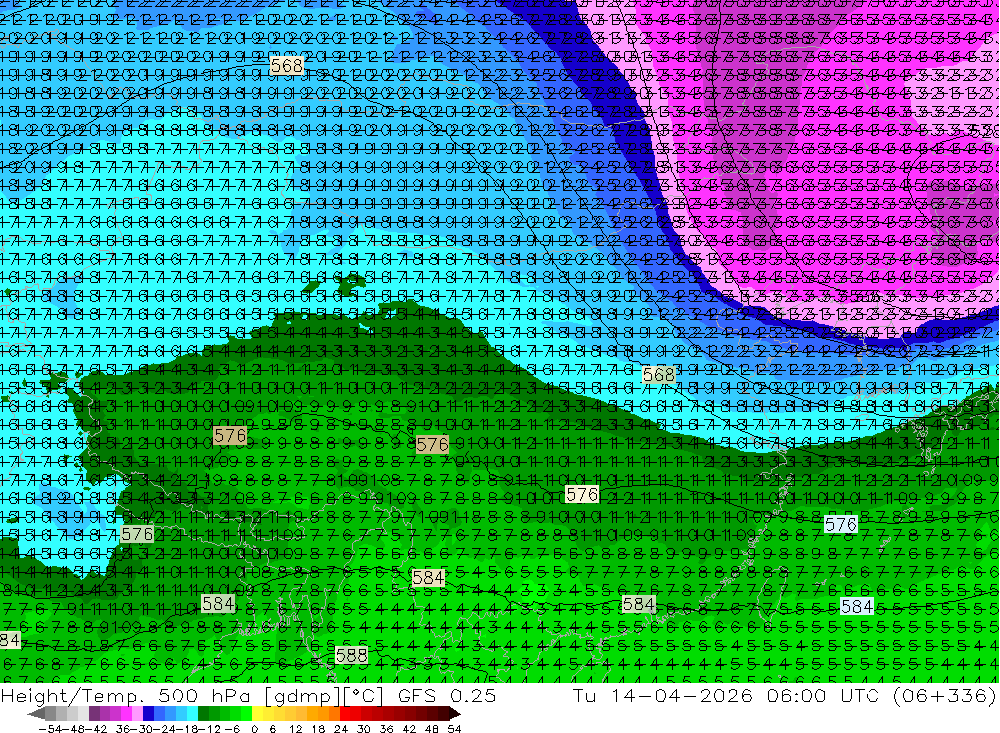Click the bright red swatch above legend value 24

pos(345,714)
